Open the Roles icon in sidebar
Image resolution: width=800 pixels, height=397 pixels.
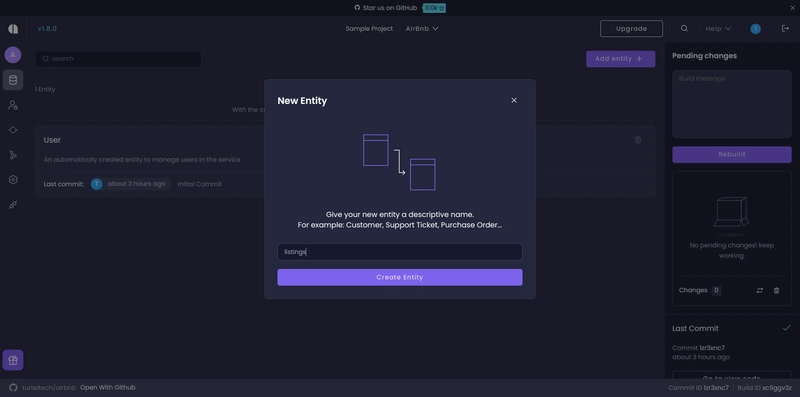click(13, 105)
